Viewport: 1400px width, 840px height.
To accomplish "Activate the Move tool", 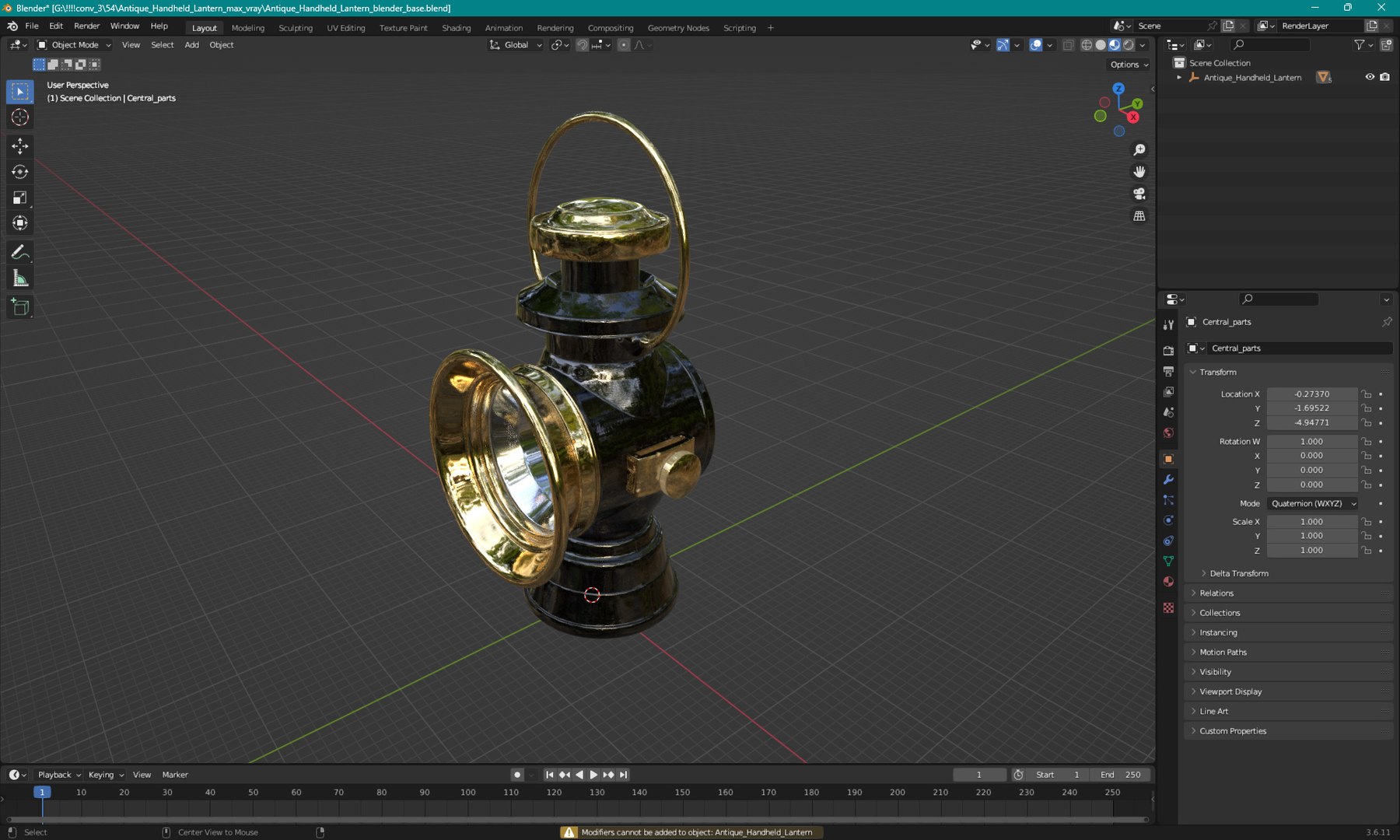I will 20,146.
